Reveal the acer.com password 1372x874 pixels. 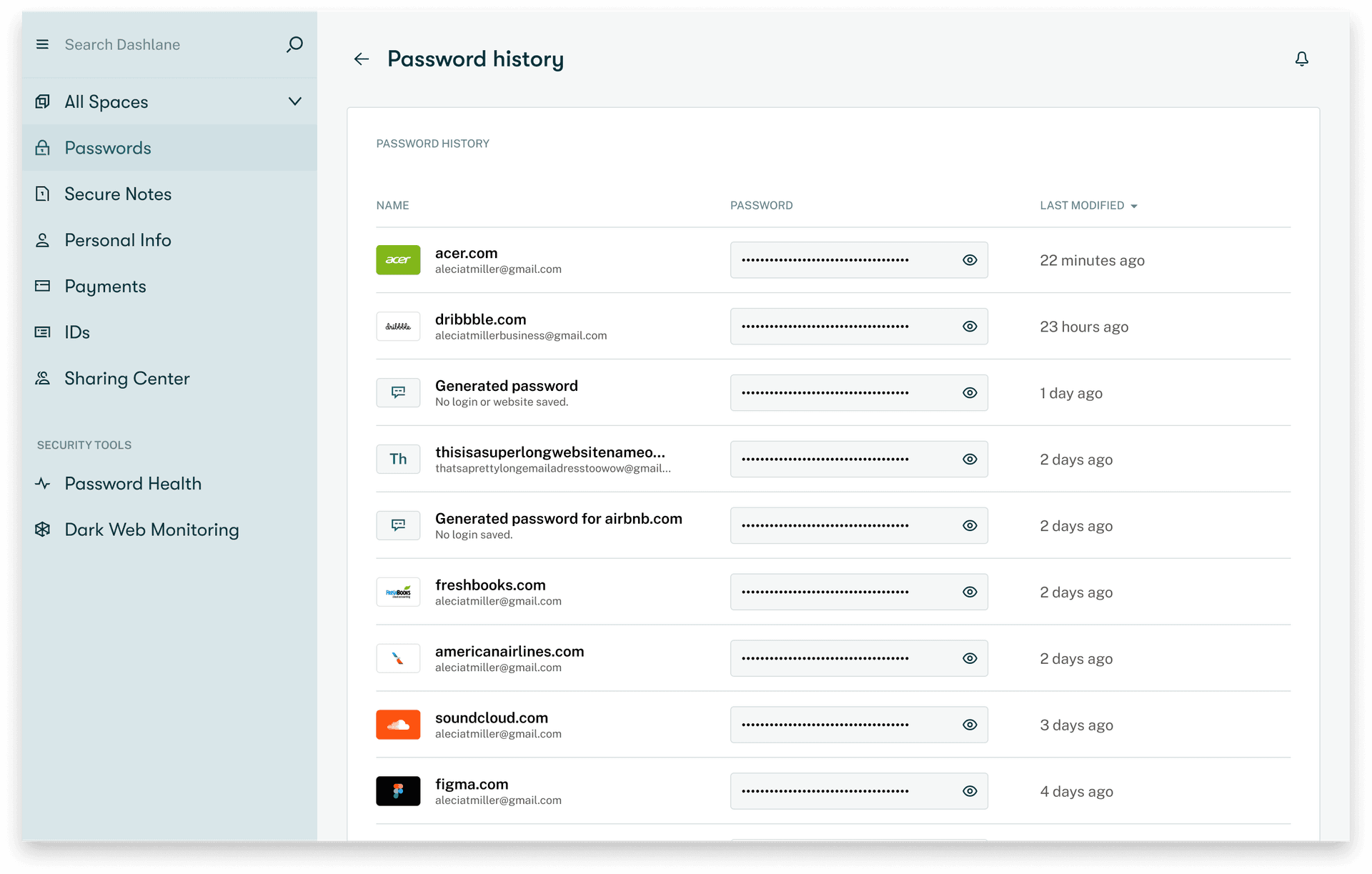coord(970,259)
